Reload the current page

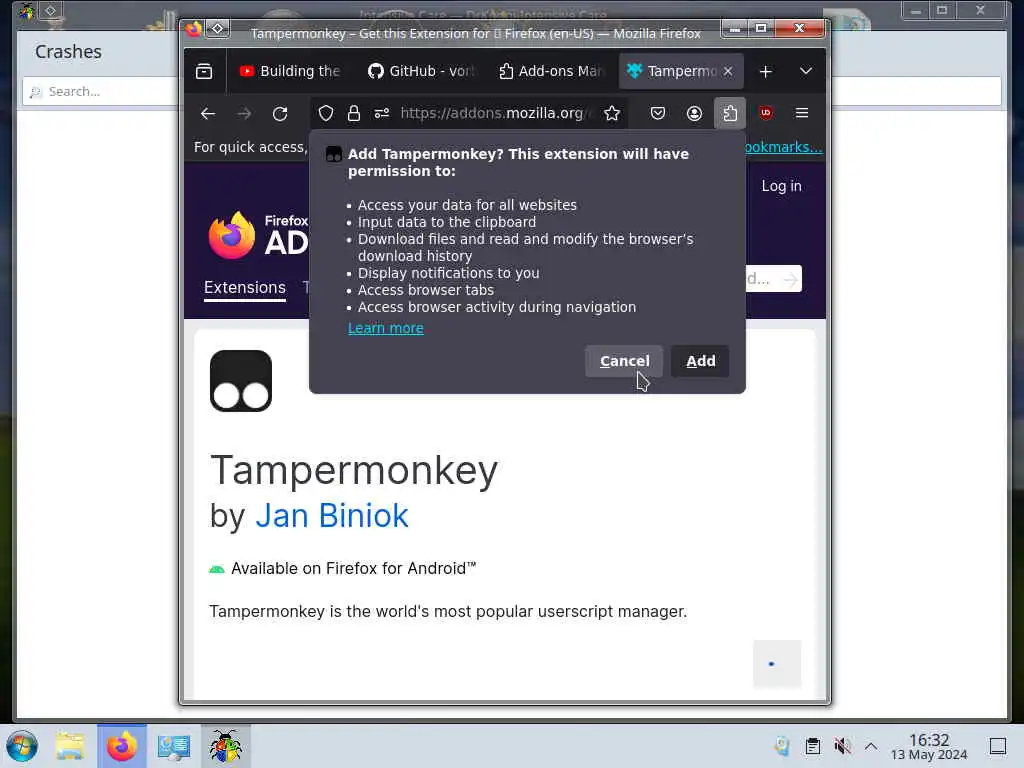(x=280, y=114)
